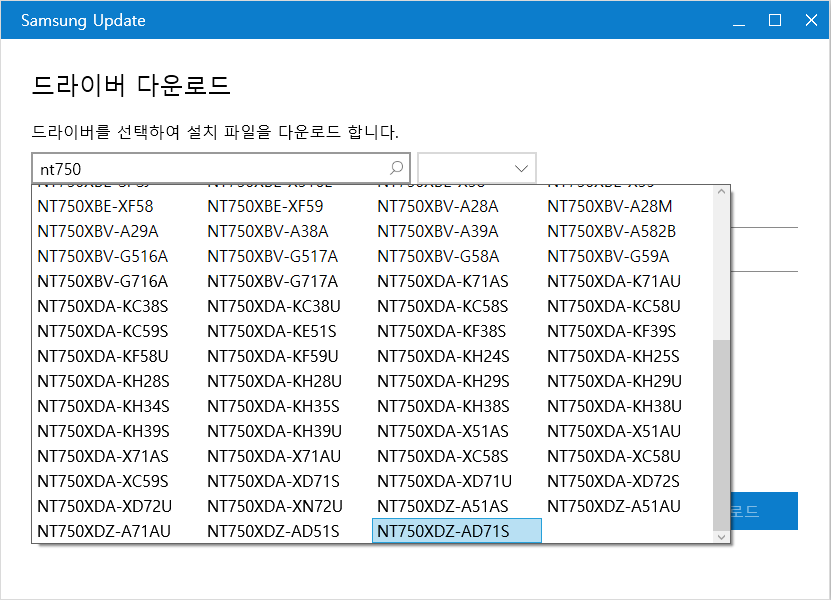Viewport: 831px width, 600px height.
Task: Select model NT750XDA-KF39S
Action: [x=612, y=331]
